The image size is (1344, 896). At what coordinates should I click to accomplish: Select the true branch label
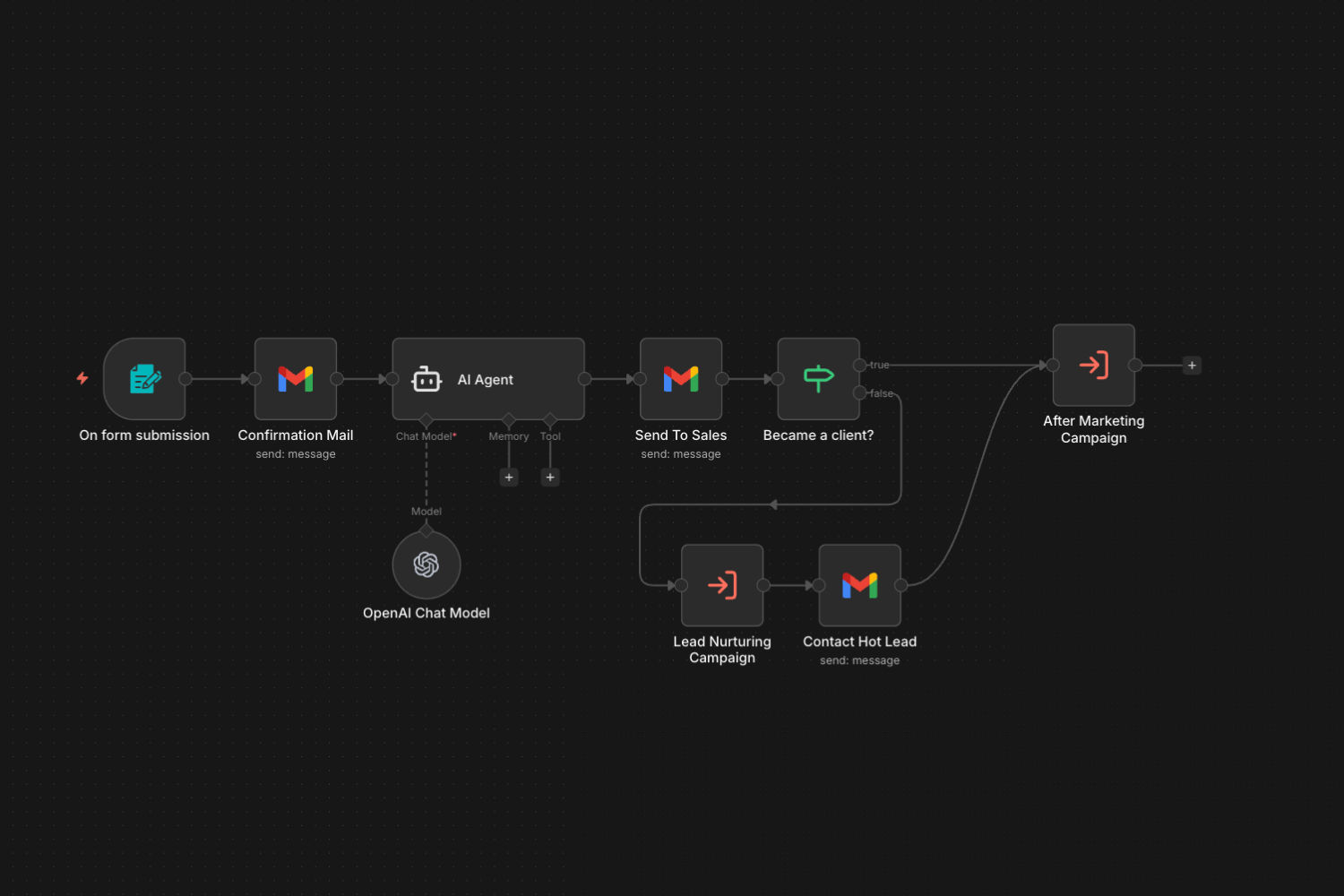[x=878, y=365]
